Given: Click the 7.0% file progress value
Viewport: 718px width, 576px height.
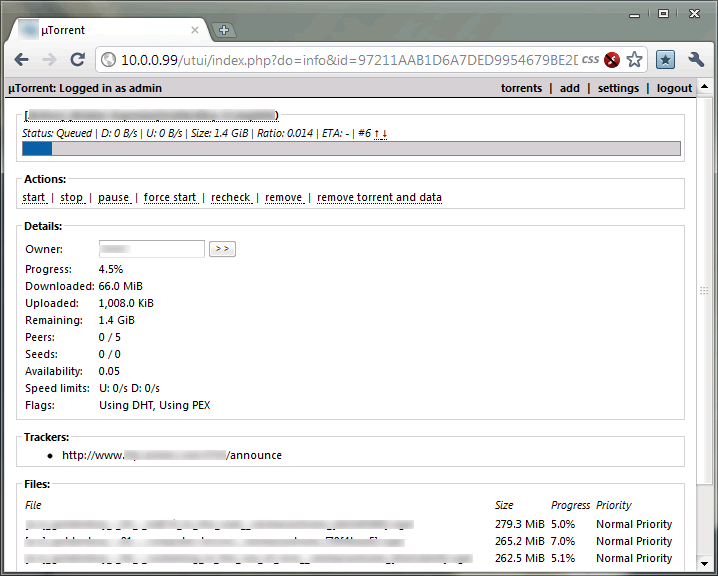Looking at the screenshot, I should coord(563,541).
